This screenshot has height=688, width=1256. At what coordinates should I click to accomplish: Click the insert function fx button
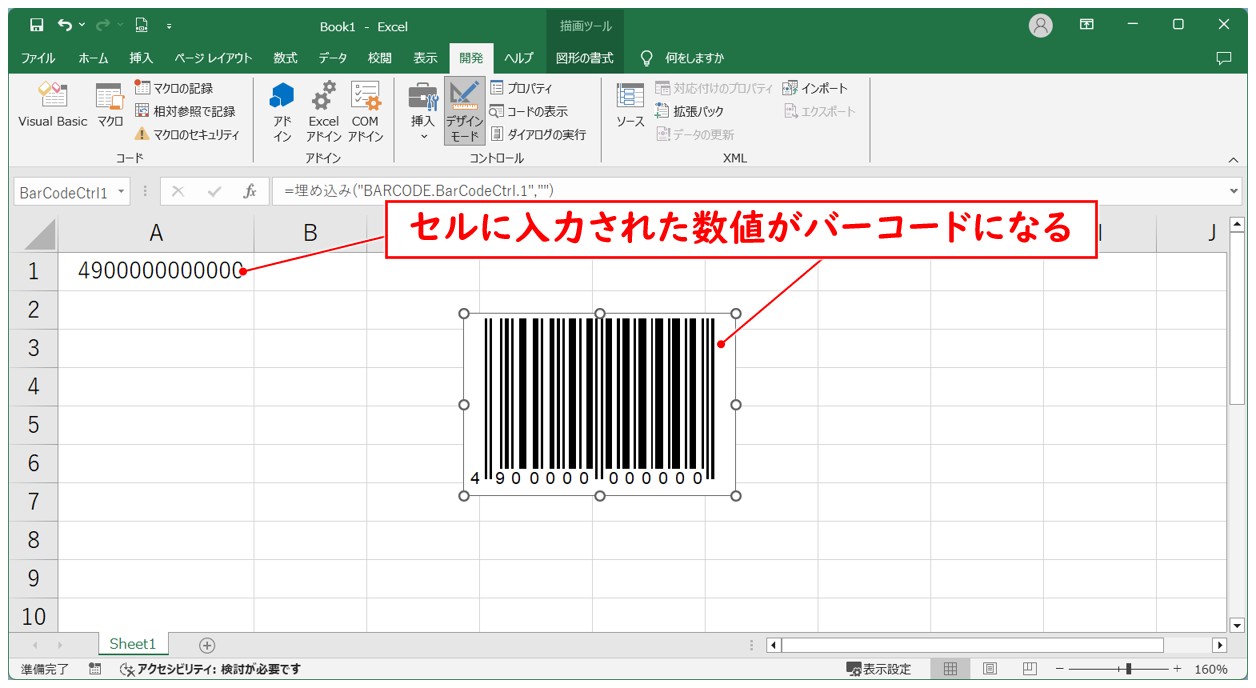pyautogui.click(x=250, y=191)
